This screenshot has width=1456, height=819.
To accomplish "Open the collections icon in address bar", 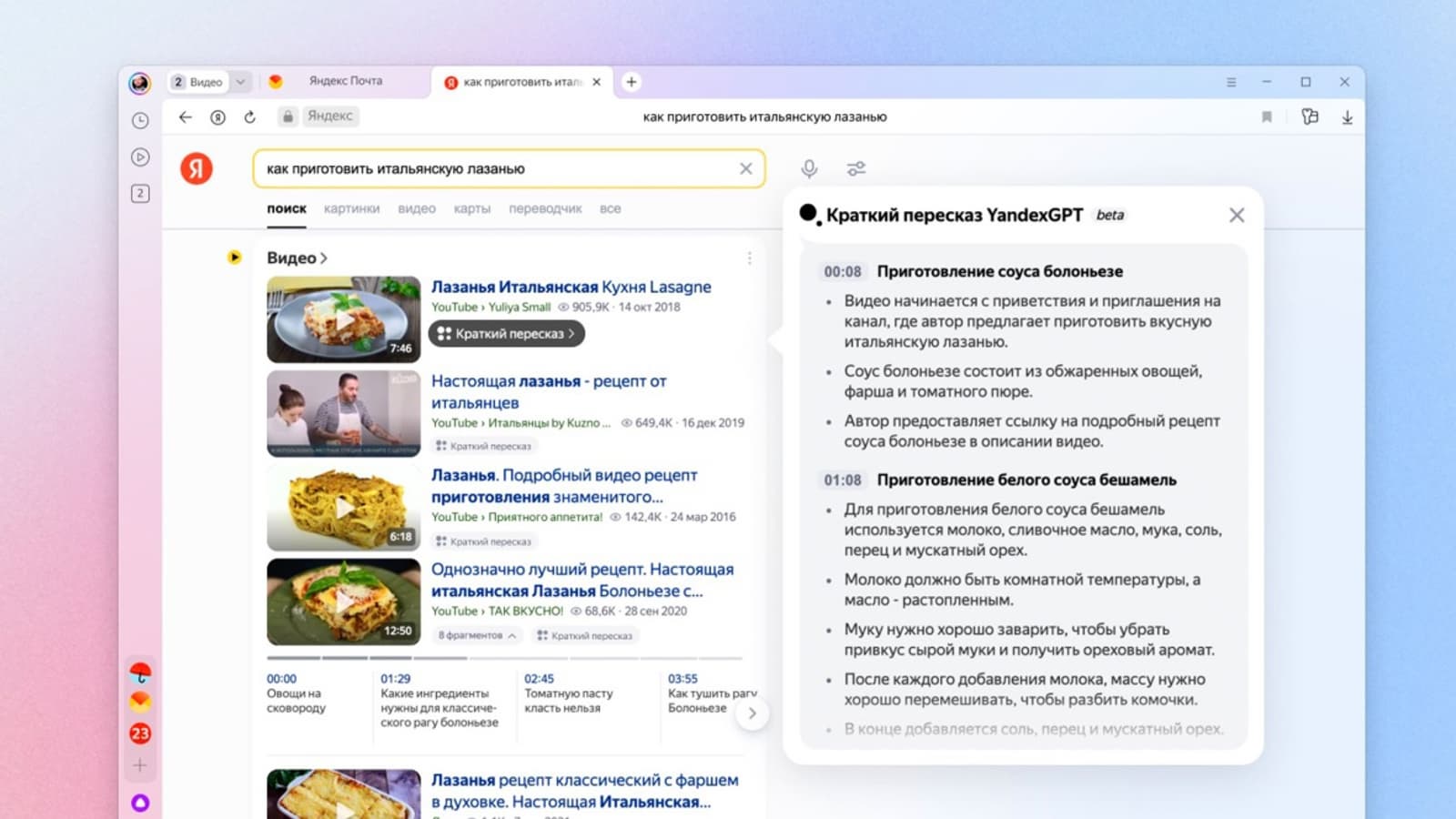I will coord(1310,116).
